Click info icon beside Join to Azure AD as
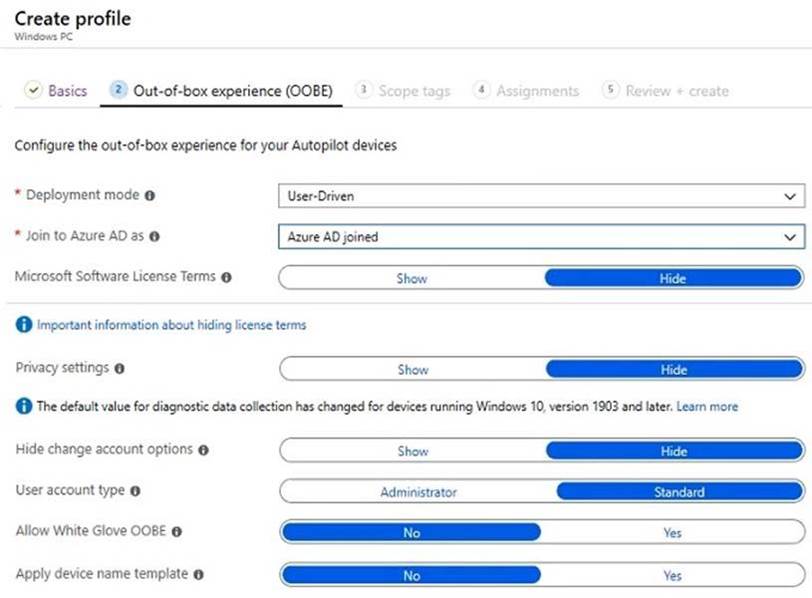 point(155,237)
